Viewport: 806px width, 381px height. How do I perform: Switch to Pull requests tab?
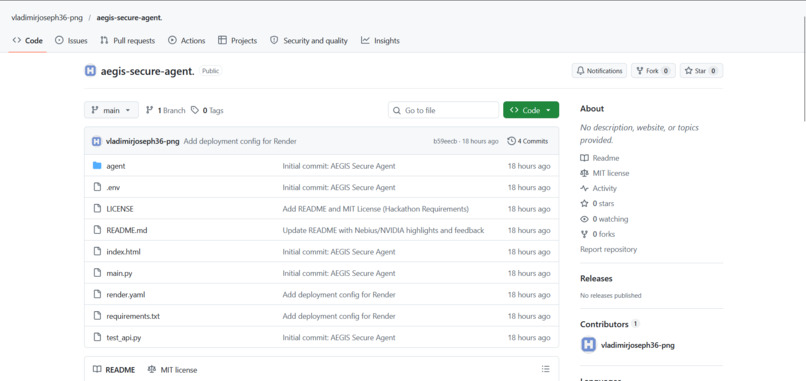(x=127, y=41)
